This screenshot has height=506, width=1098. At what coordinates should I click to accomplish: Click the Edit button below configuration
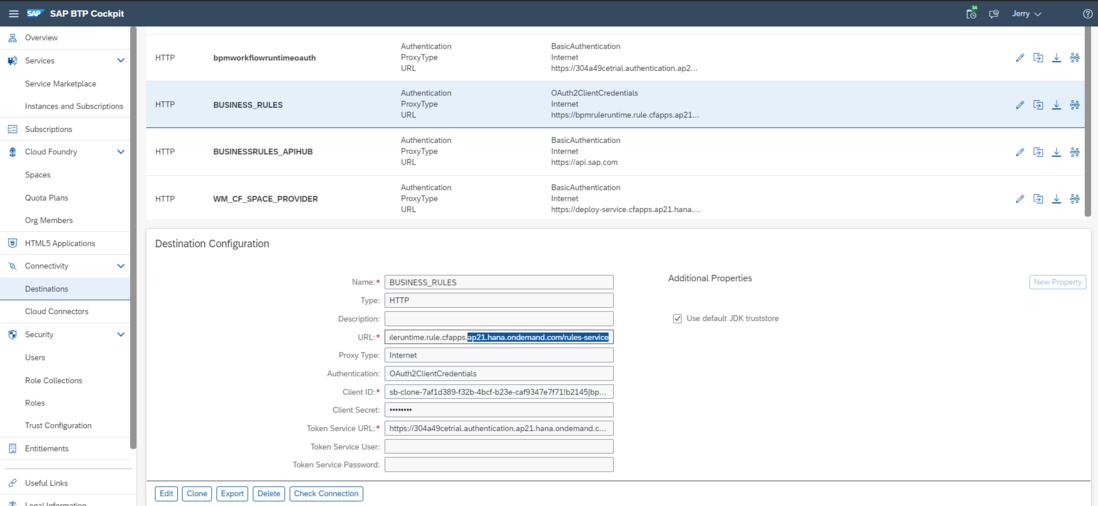pos(166,493)
